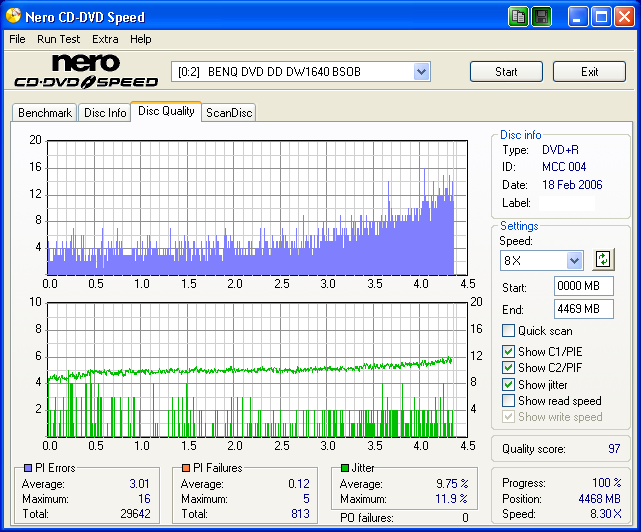This screenshot has height=532, width=641.
Task: Open the BENQ DVD drive selection dropdown
Action: coord(421,71)
